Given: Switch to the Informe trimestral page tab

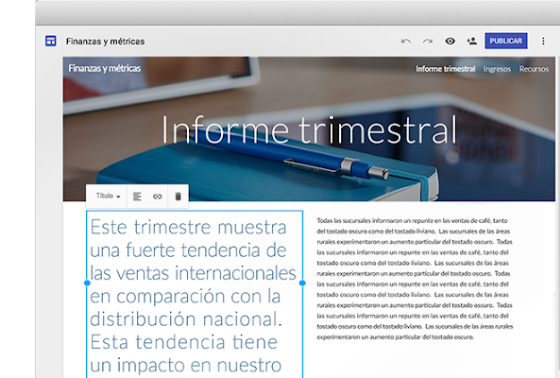Looking at the screenshot, I should pos(445,69).
